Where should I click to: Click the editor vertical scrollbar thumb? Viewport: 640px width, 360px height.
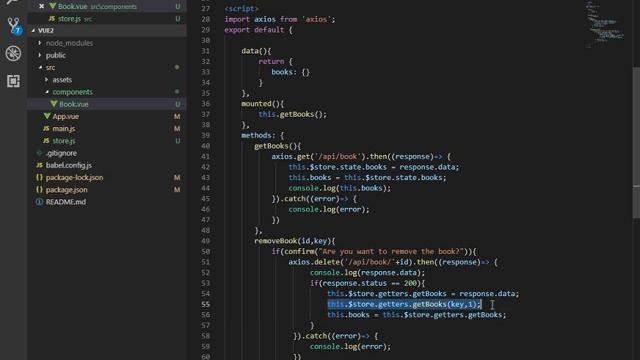pyautogui.click(x=636, y=143)
